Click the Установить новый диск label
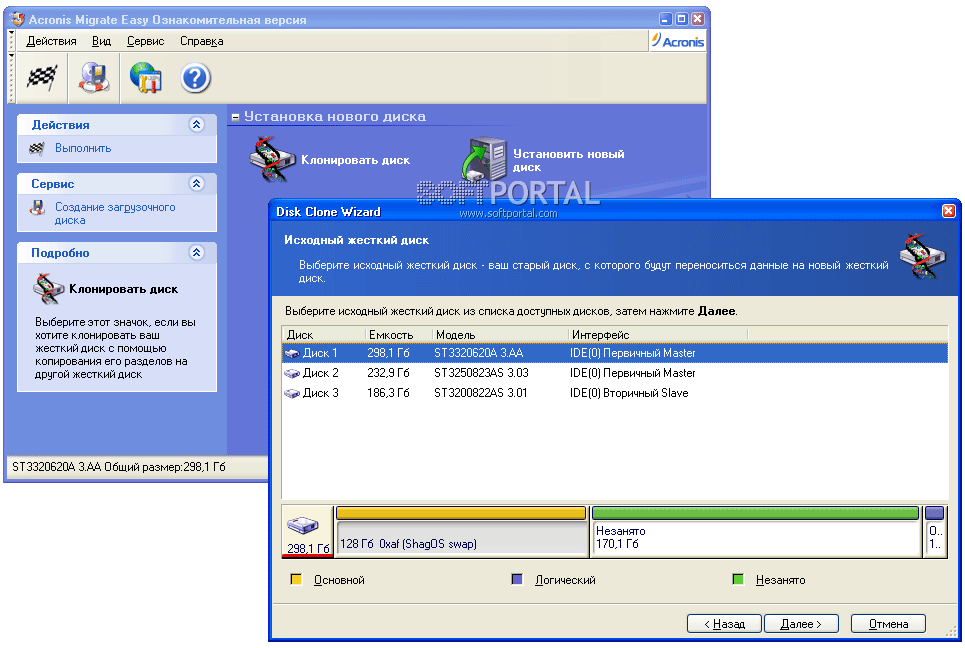 pyautogui.click(x=569, y=160)
